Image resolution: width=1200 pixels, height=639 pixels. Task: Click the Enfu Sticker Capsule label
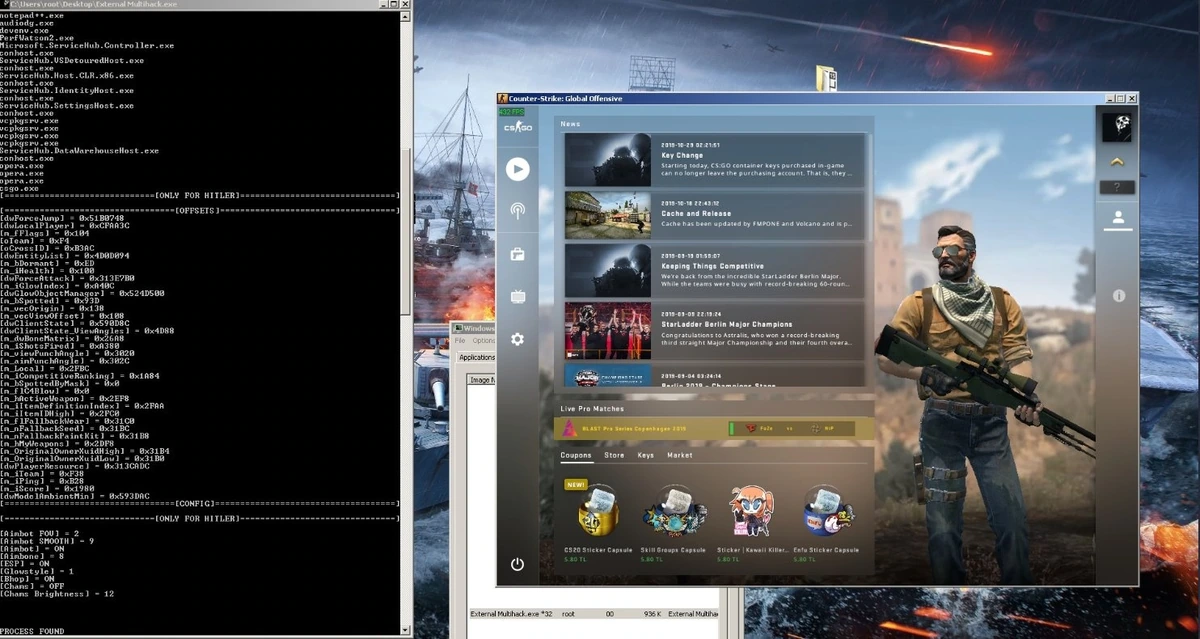(x=827, y=550)
